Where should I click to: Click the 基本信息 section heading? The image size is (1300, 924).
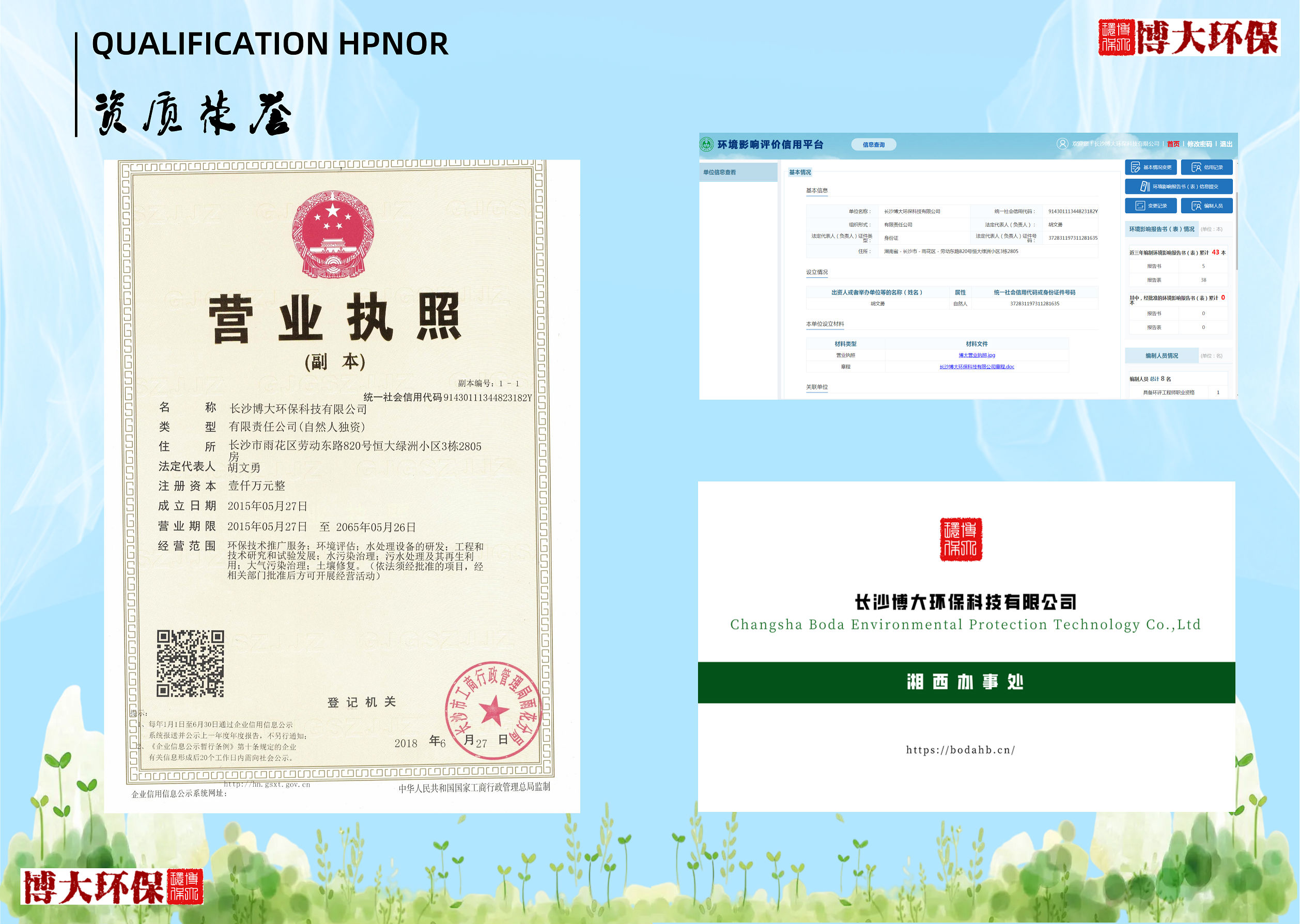coord(817,191)
